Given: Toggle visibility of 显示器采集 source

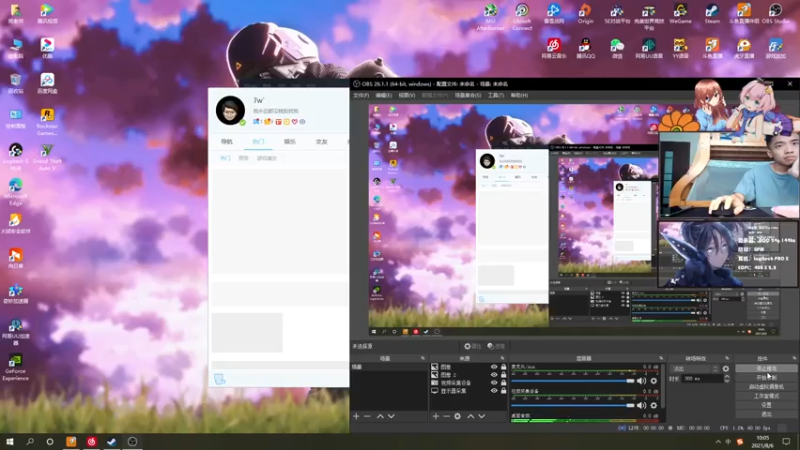Looking at the screenshot, I should 494,391.
